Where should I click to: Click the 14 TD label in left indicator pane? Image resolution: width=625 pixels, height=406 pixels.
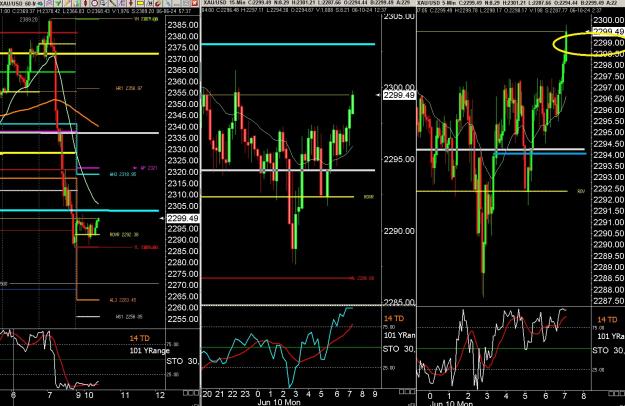pos(140,338)
